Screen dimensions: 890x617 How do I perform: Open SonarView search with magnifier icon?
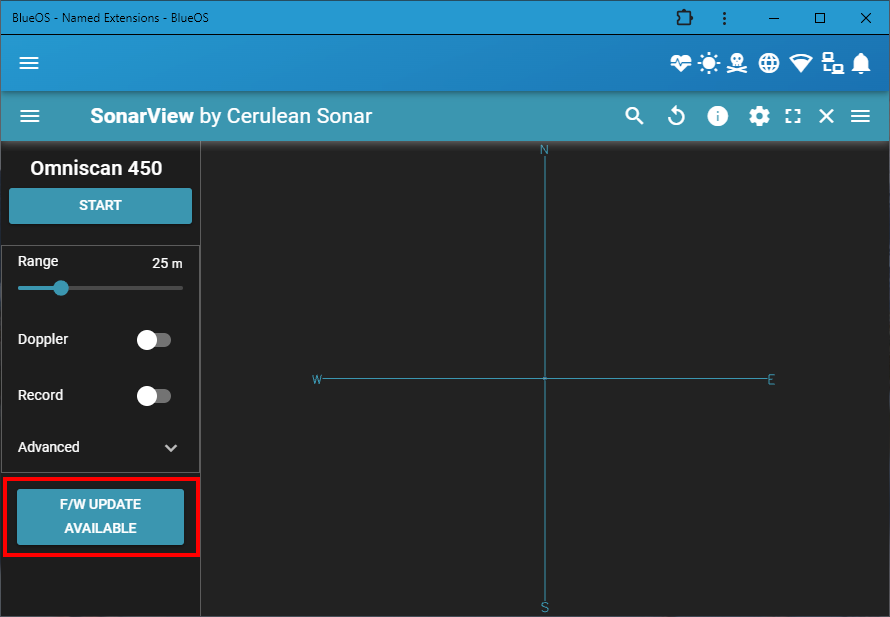click(634, 116)
